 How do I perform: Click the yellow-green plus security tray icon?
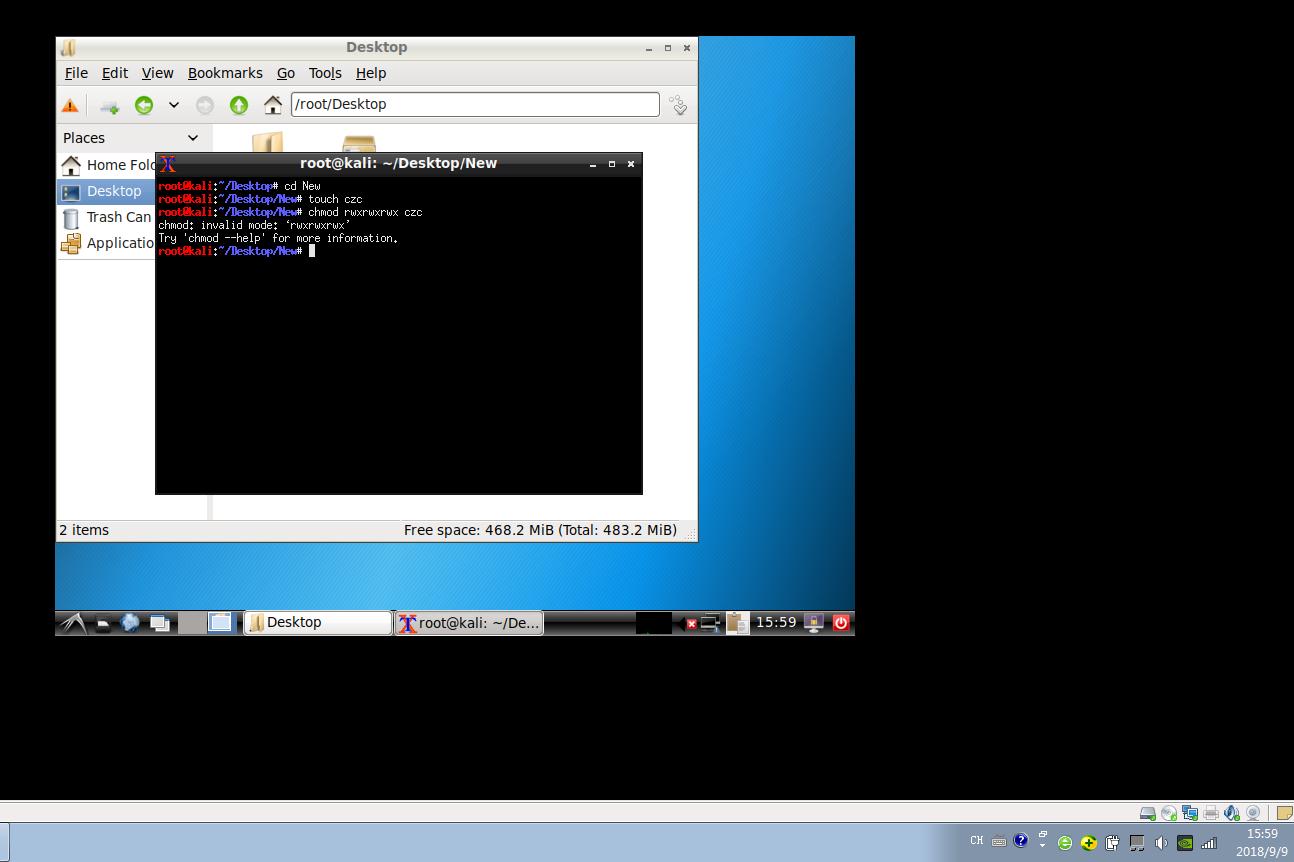click(1088, 843)
